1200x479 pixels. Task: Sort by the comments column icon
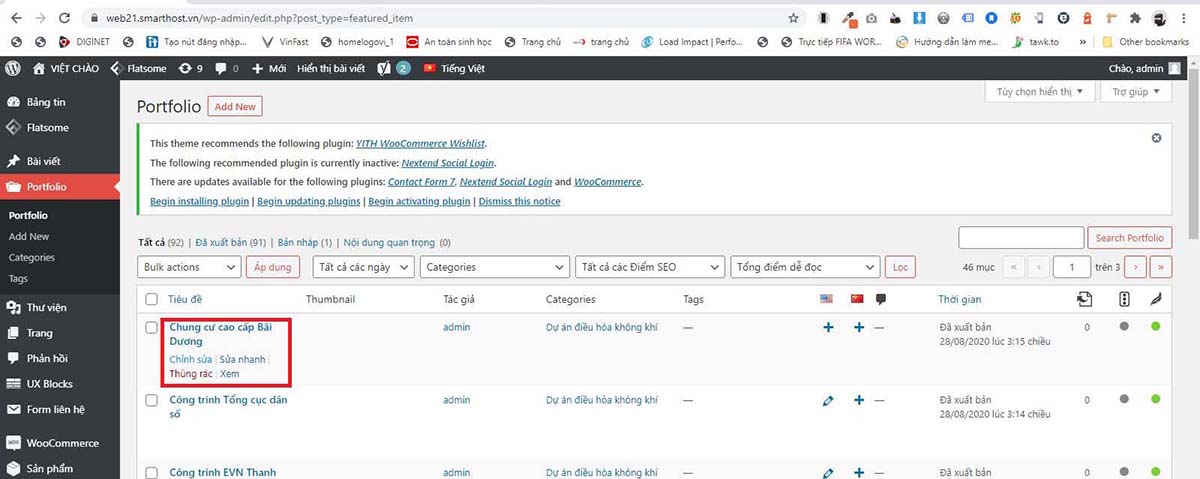pyautogui.click(x=881, y=299)
